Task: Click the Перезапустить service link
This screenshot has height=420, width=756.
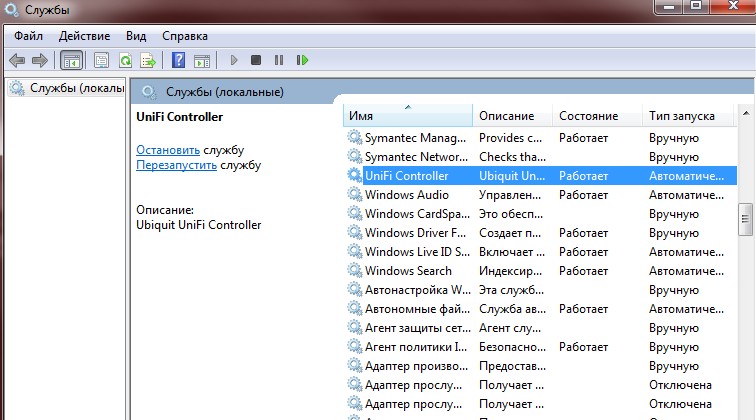Action: coord(176,165)
